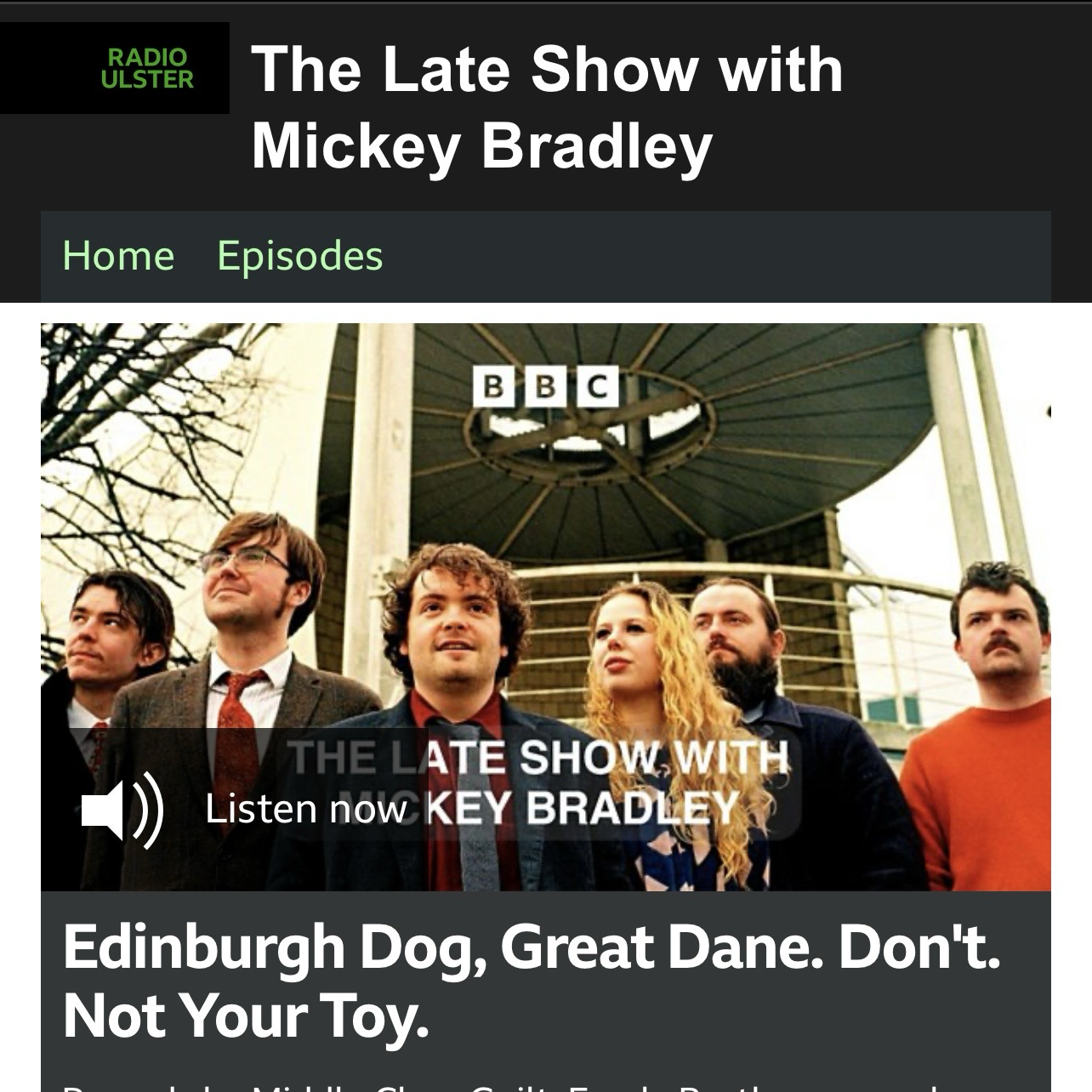Click the man in the orange jumper

(978, 723)
